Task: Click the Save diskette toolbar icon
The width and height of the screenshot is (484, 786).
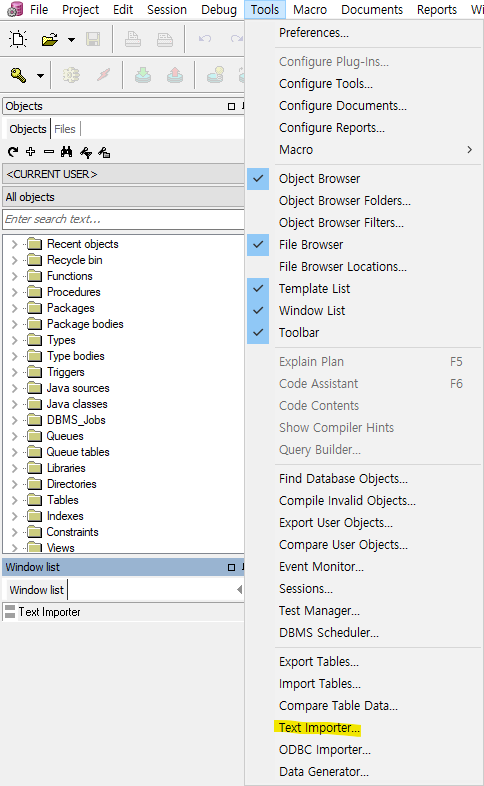Action: (93, 39)
